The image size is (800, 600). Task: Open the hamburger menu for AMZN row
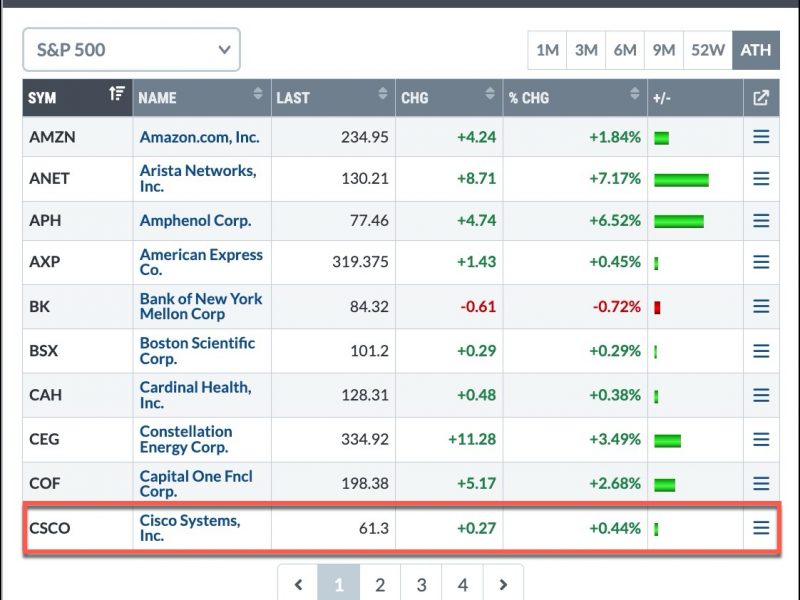tap(761, 137)
